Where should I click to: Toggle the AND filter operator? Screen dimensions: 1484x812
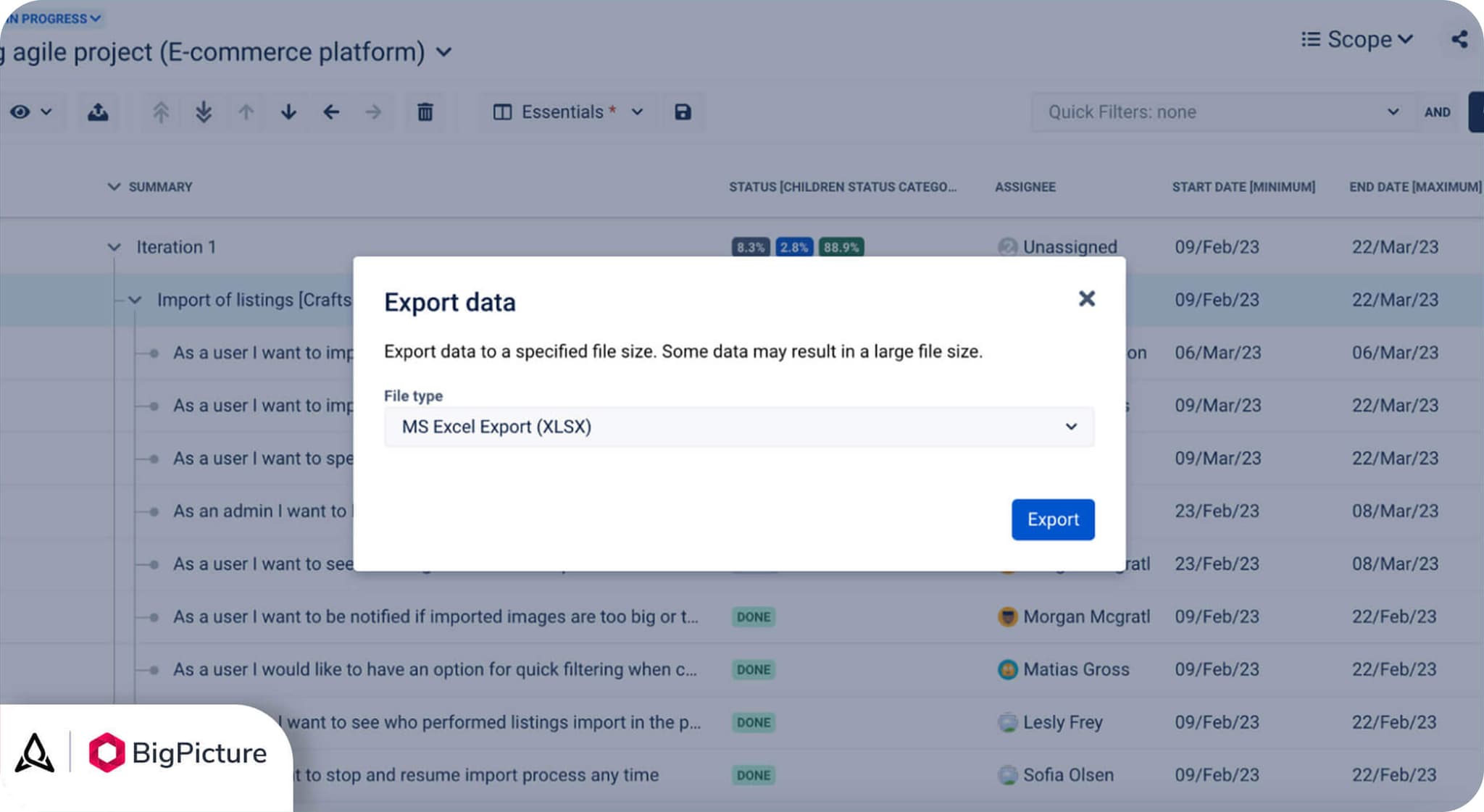pos(1438,112)
